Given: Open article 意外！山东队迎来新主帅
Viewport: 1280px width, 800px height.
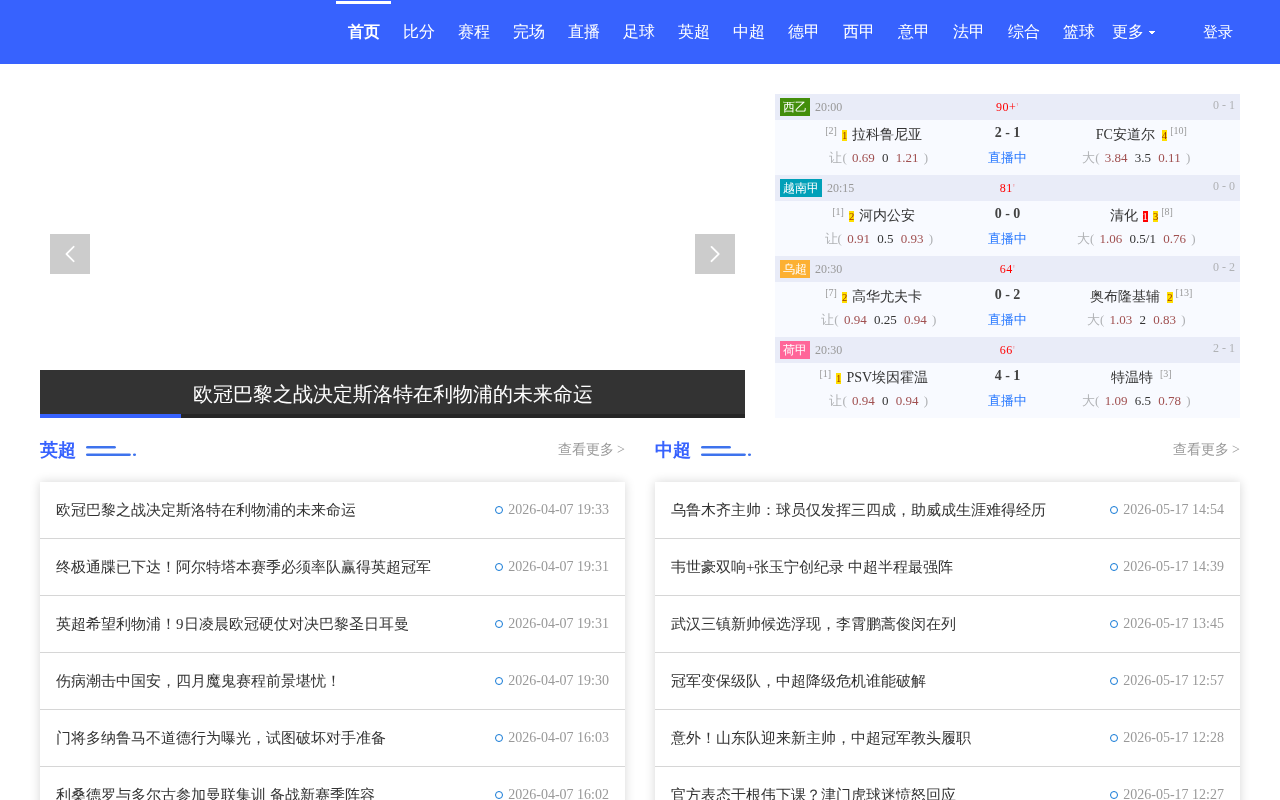Looking at the screenshot, I should pyautogui.click(x=821, y=738).
